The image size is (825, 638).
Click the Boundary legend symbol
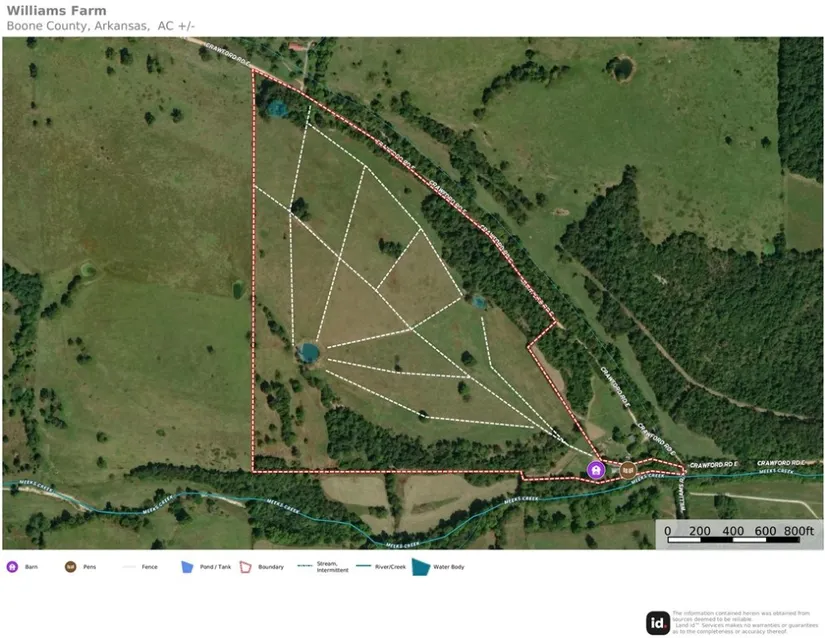point(245,567)
